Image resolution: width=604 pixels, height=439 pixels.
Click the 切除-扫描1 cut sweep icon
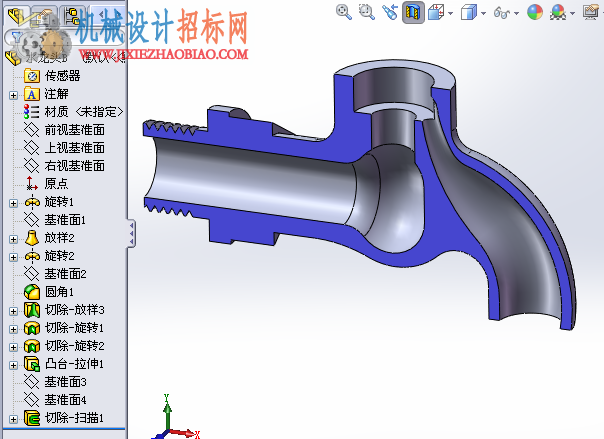click(x=32, y=418)
